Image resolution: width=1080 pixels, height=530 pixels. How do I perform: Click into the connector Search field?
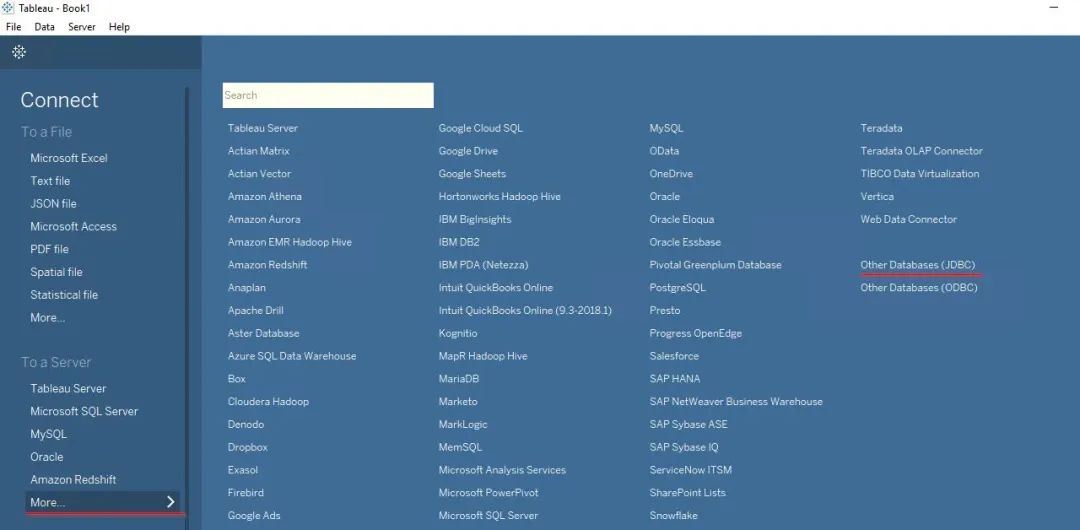click(x=328, y=95)
